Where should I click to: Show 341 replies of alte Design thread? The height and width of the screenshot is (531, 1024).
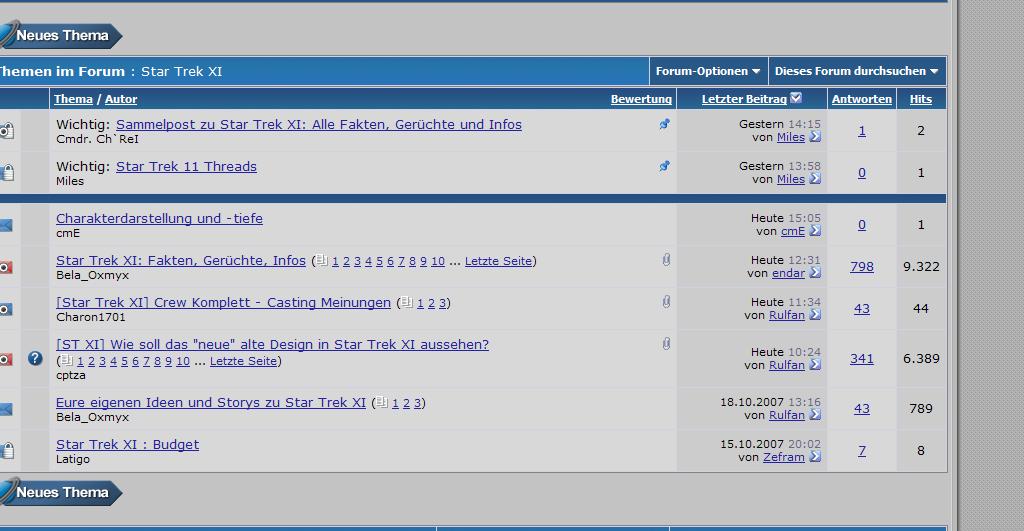[862, 359]
